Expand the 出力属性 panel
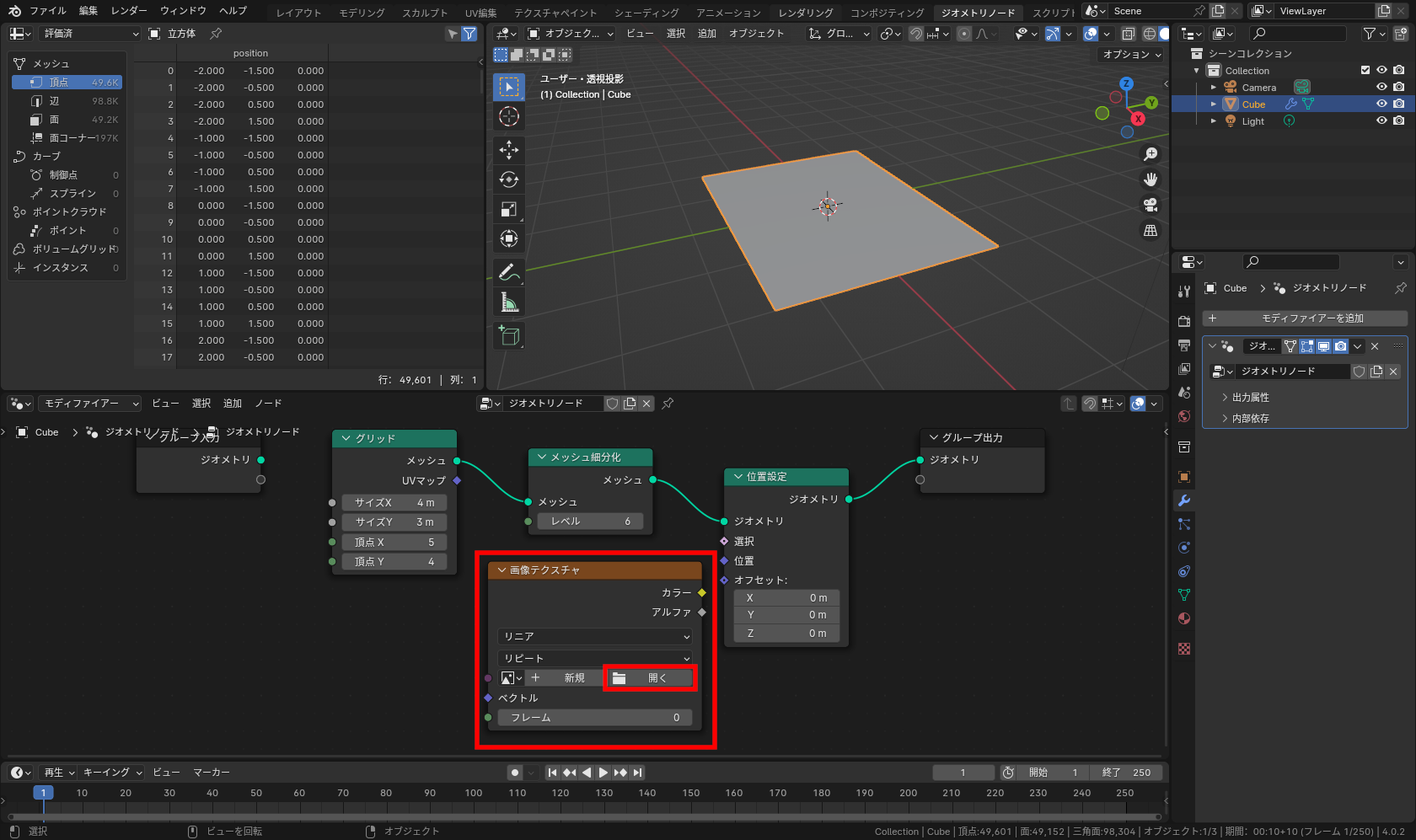Viewport: 1416px width, 840px height. tap(1250, 397)
